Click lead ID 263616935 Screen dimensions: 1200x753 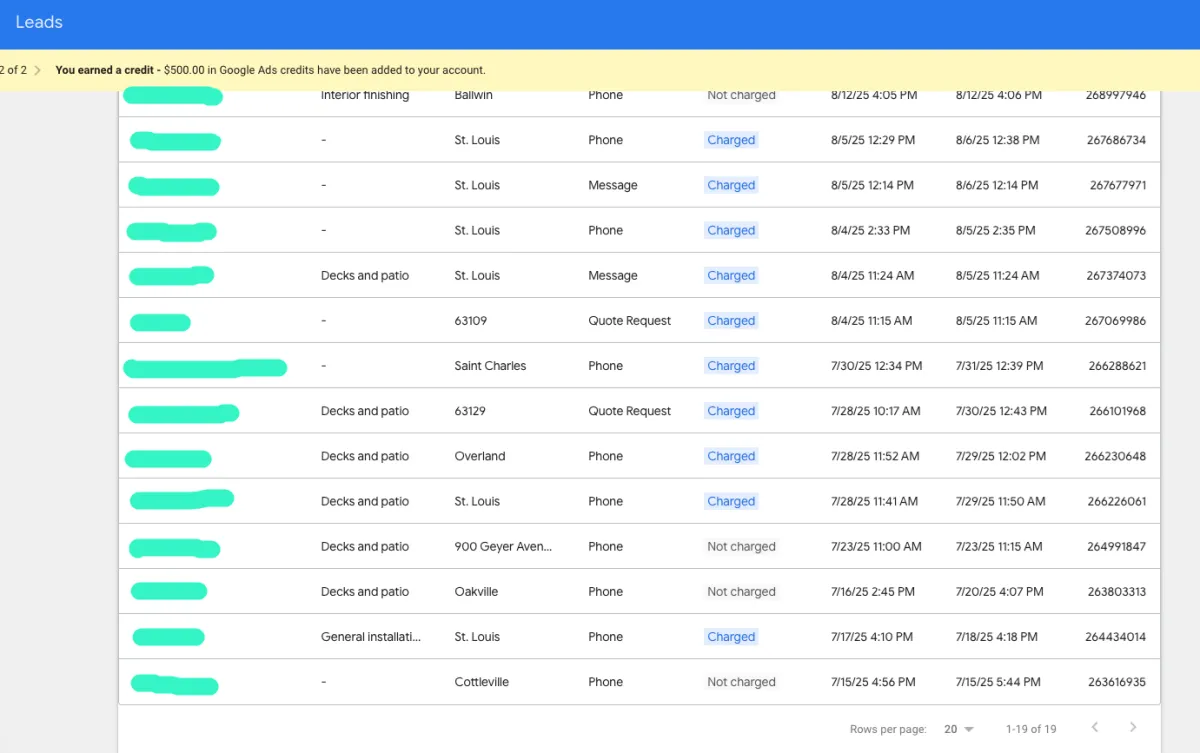pos(1117,682)
